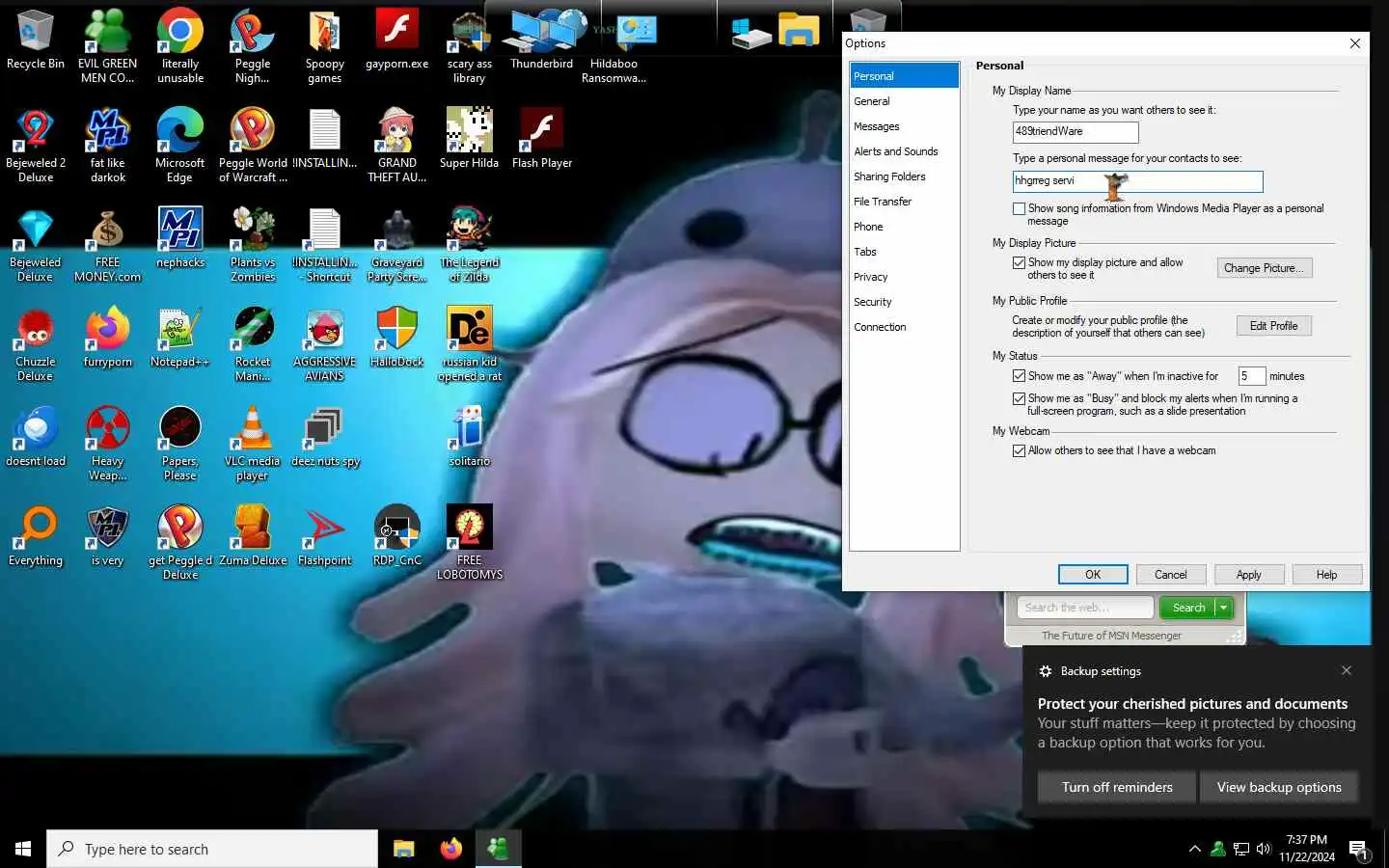This screenshot has width=1389, height=868.
Task: Open the Chuzzle Deluxe desktop icon
Action: click(36, 343)
